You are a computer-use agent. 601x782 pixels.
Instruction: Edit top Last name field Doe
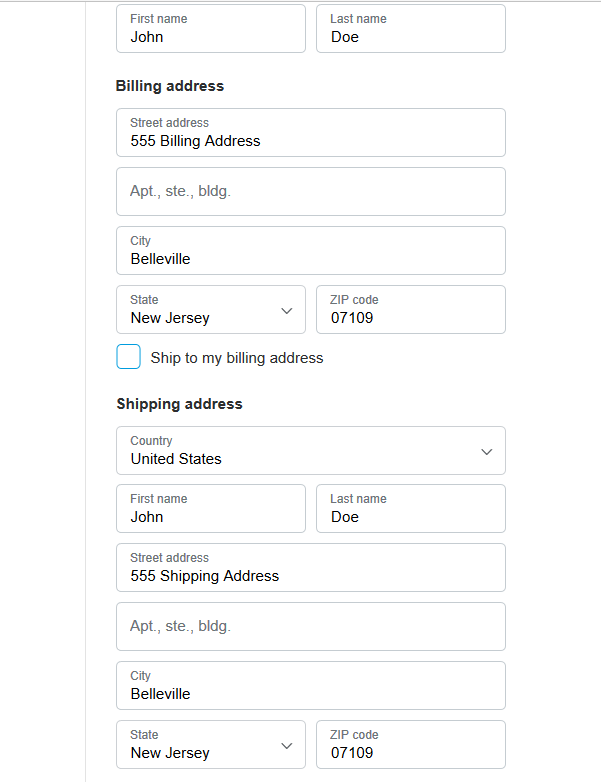pos(411,28)
